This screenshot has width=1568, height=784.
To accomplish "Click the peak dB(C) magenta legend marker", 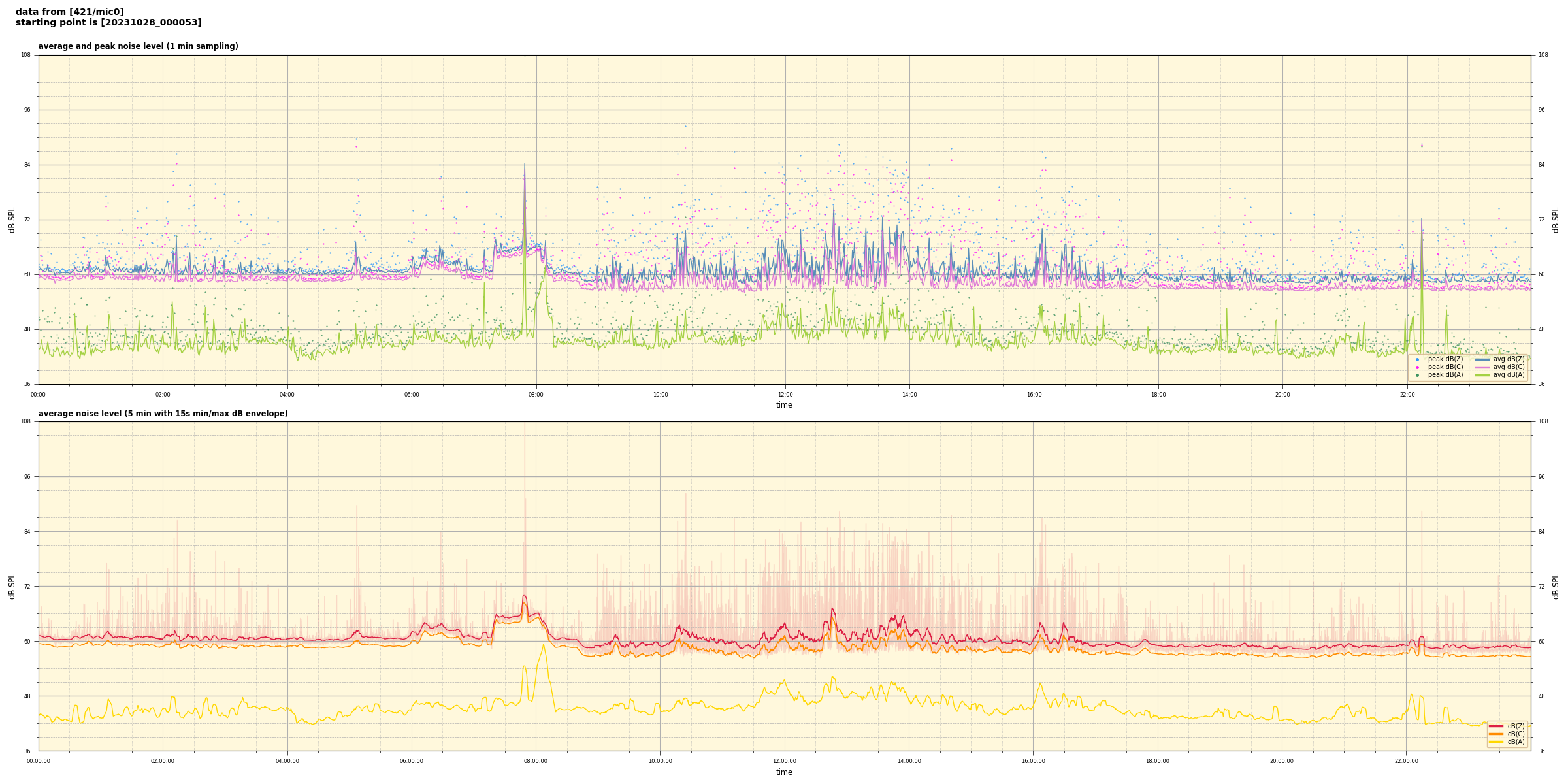I will pos(1417,367).
